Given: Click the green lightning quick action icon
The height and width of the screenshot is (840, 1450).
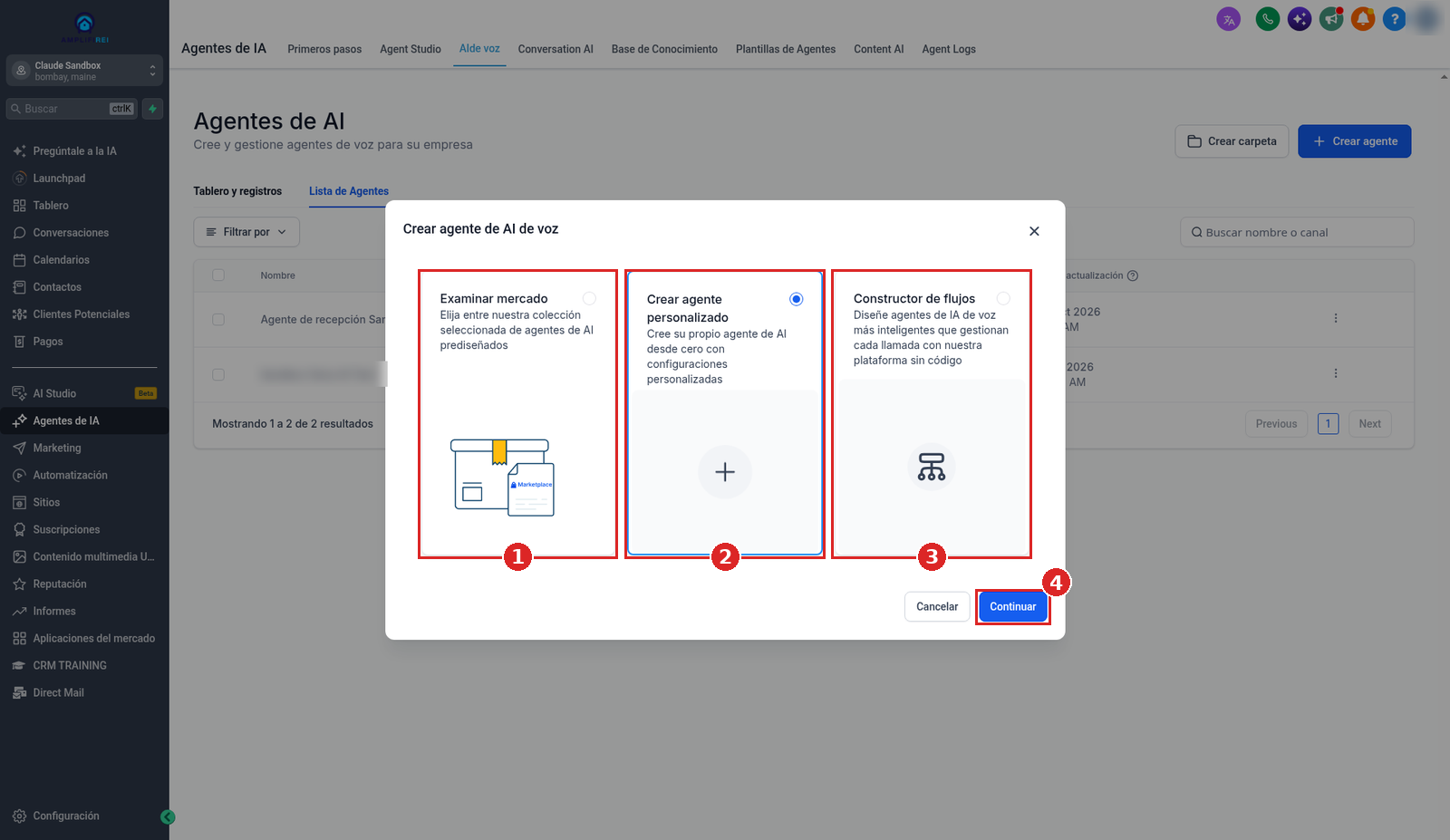Looking at the screenshot, I should pos(152,109).
